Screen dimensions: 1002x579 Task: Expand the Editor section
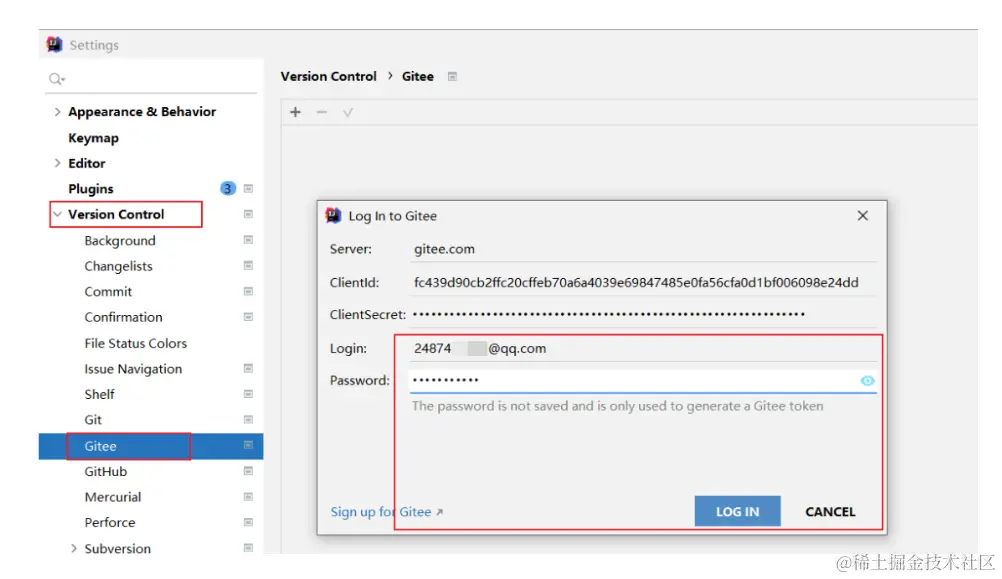click(58, 163)
